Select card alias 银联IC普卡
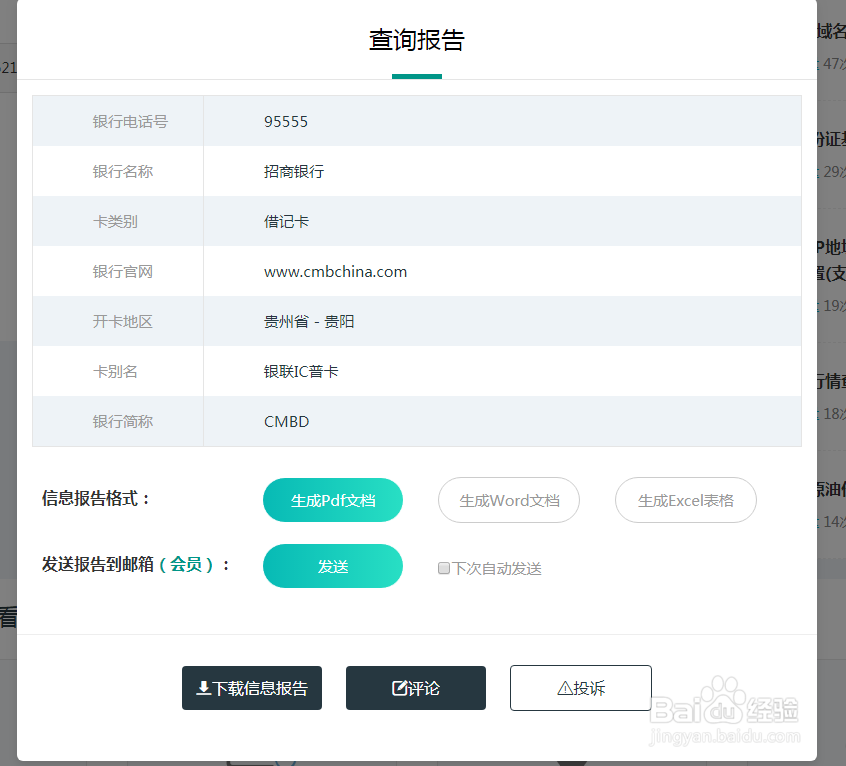 301,372
